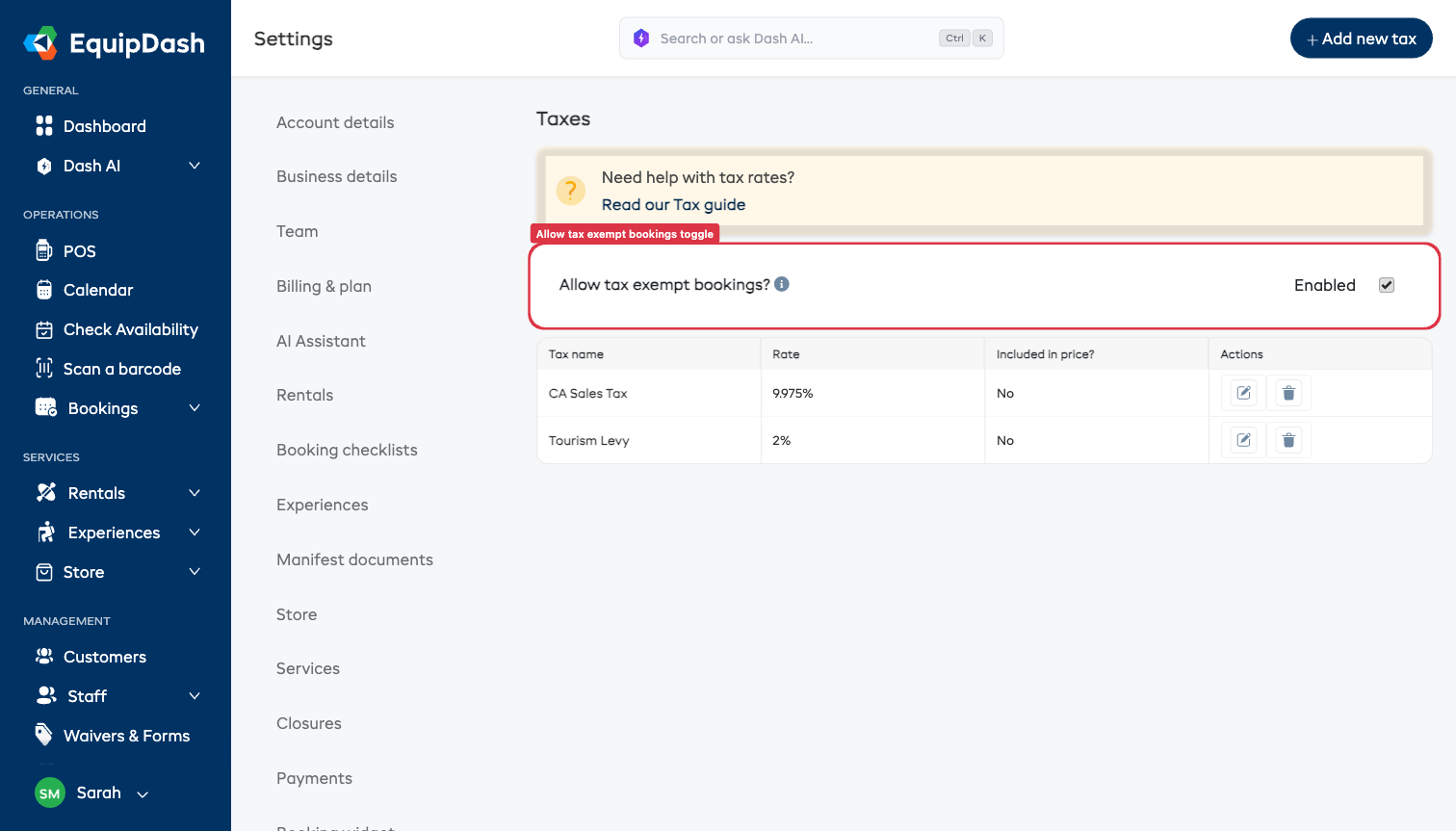This screenshot has height=831, width=1456.
Task: Open Services settings
Action: [308, 668]
